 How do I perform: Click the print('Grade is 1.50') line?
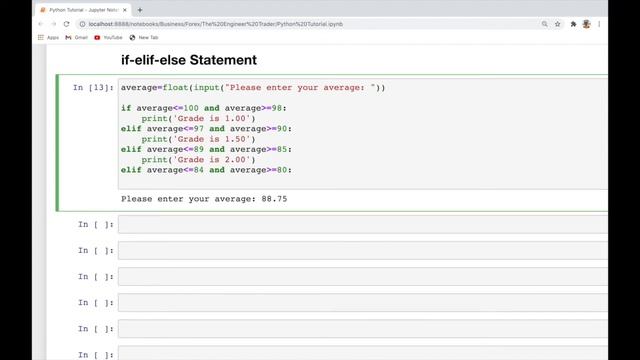pyautogui.click(x=198, y=139)
